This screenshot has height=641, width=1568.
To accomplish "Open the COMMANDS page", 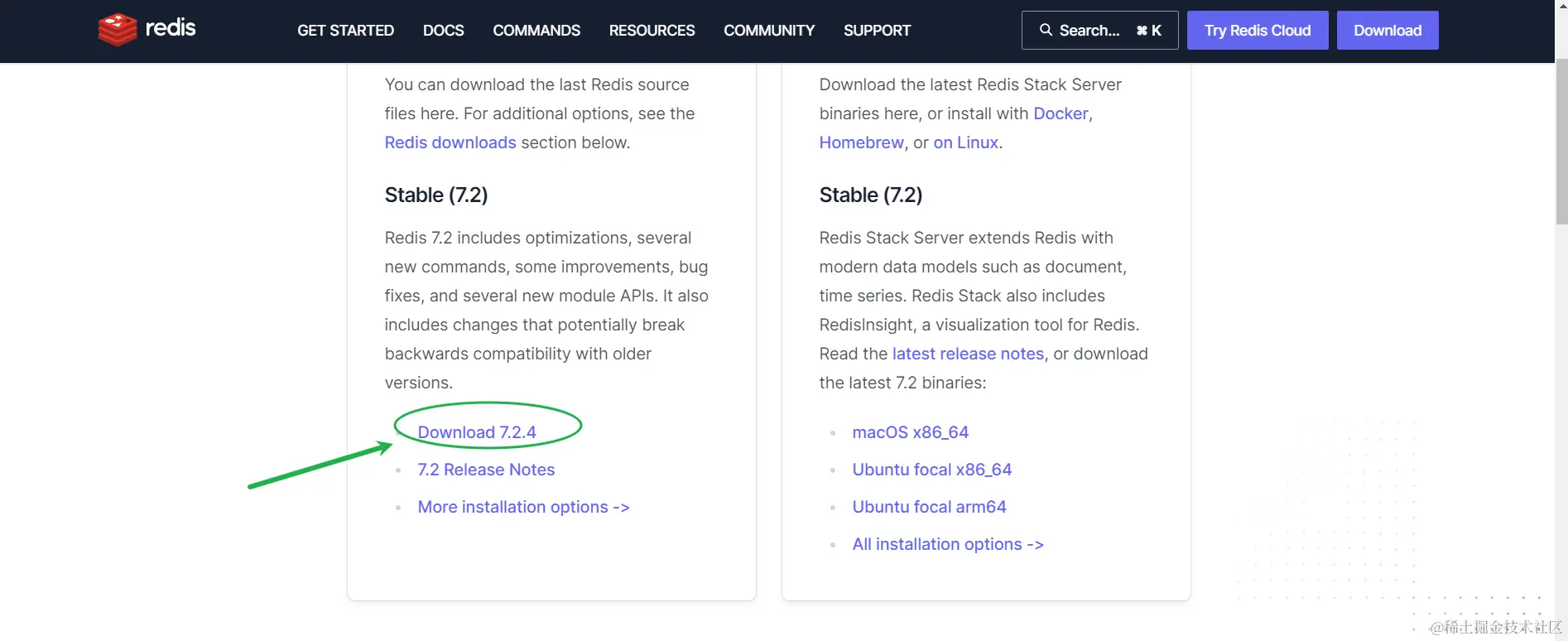I will (536, 31).
